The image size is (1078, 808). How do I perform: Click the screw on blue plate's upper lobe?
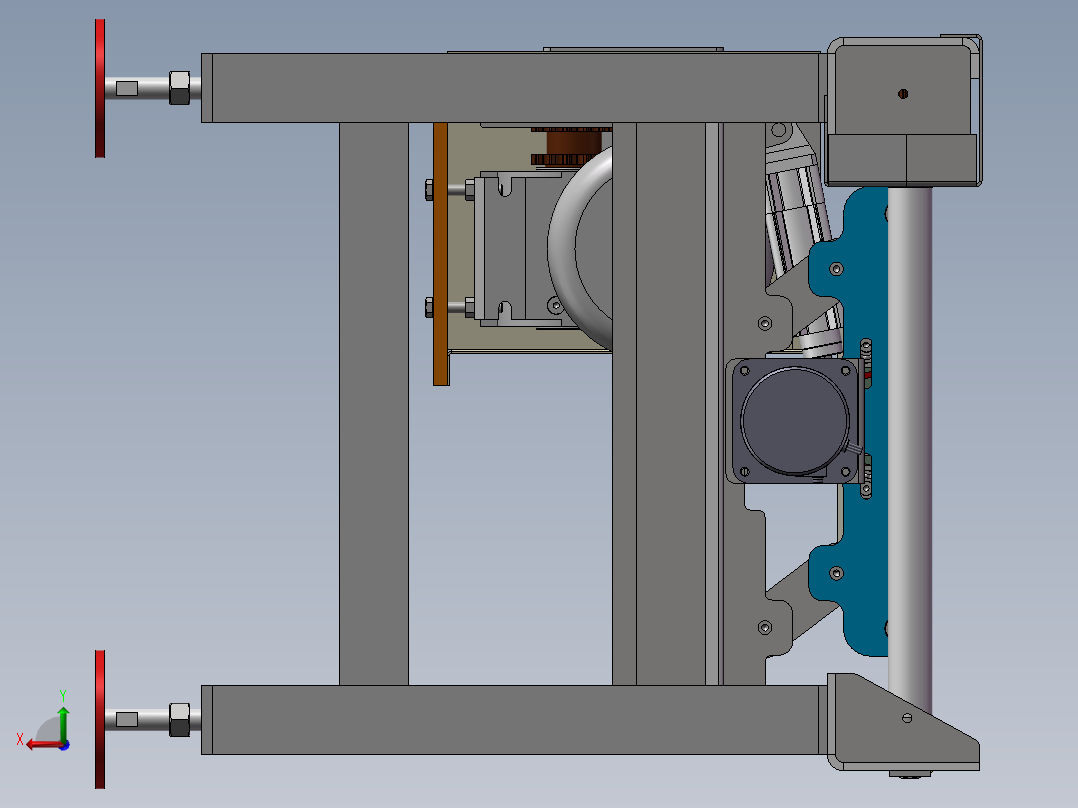point(837,269)
